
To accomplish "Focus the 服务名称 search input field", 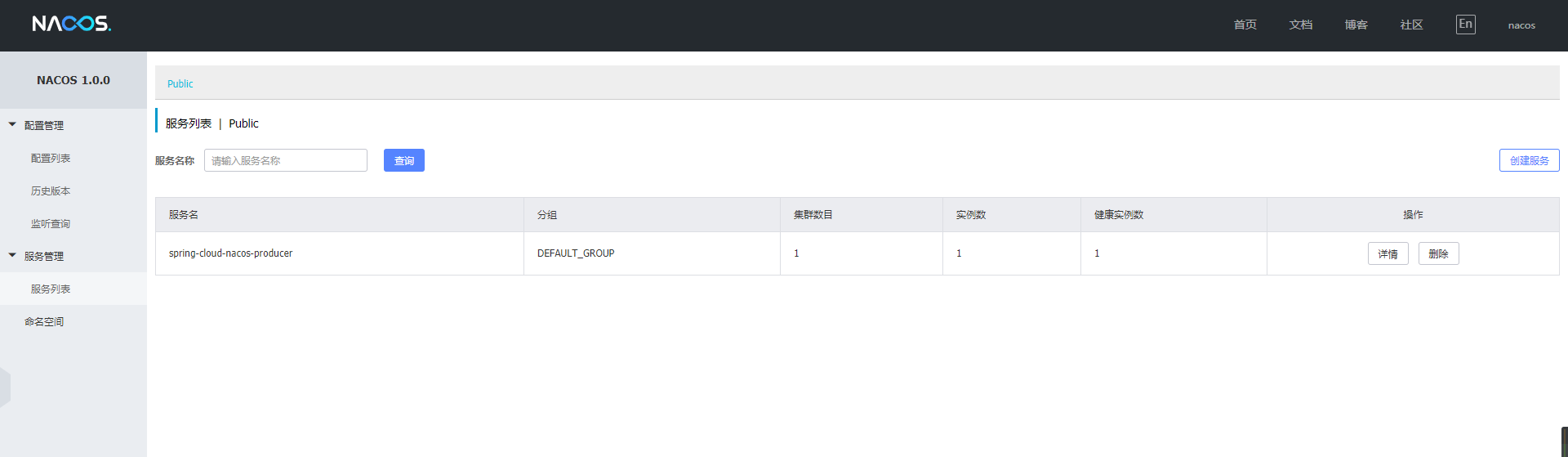I will 285,160.
